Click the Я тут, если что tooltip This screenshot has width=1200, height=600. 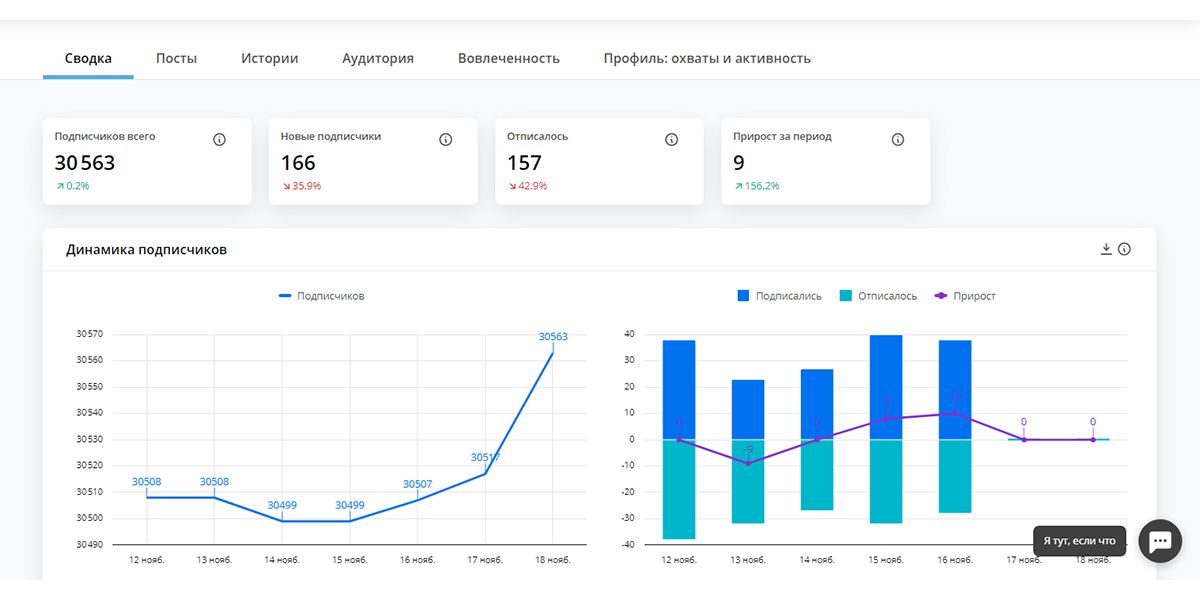click(x=1079, y=541)
